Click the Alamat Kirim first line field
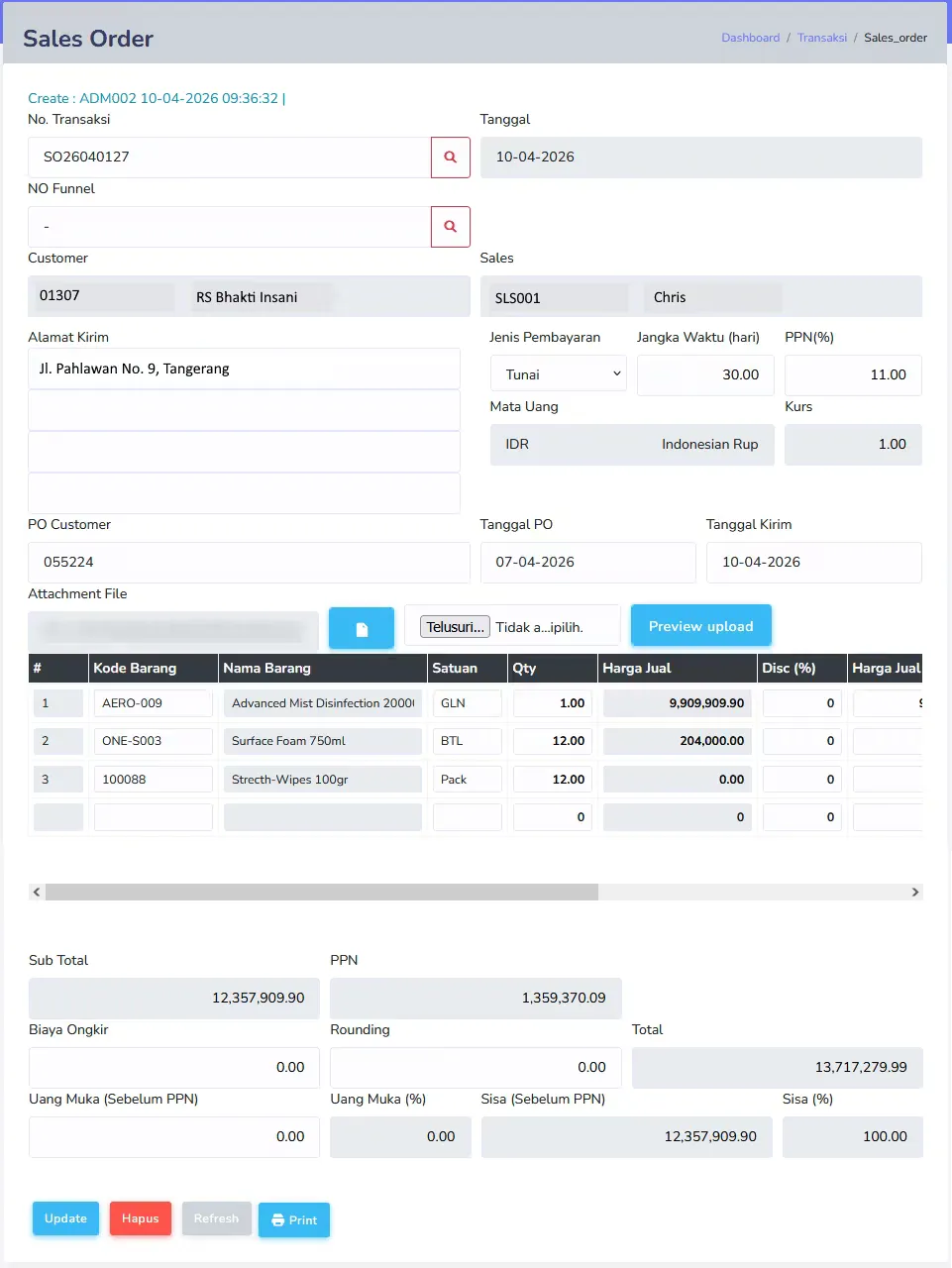952x1268 pixels. click(x=244, y=369)
